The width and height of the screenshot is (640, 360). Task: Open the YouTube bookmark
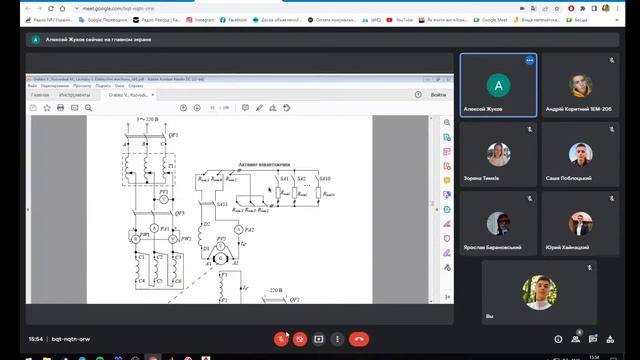(x=400, y=20)
